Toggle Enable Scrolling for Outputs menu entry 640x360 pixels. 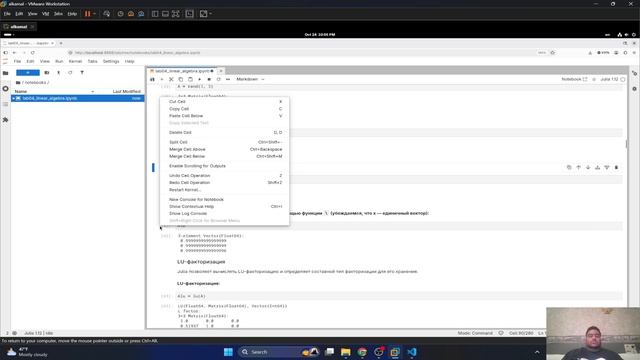(225, 166)
